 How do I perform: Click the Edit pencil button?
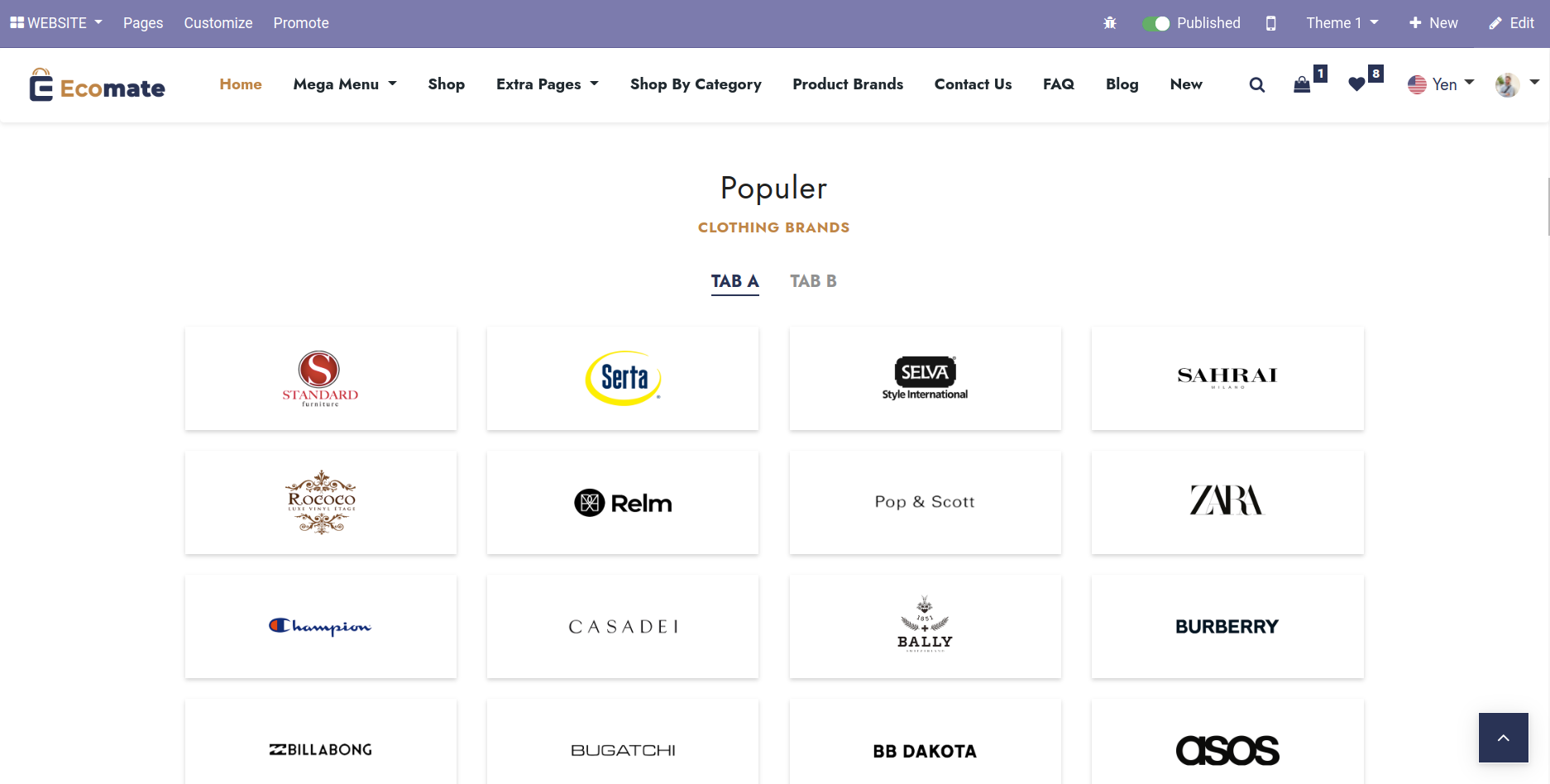click(x=1512, y=23)
